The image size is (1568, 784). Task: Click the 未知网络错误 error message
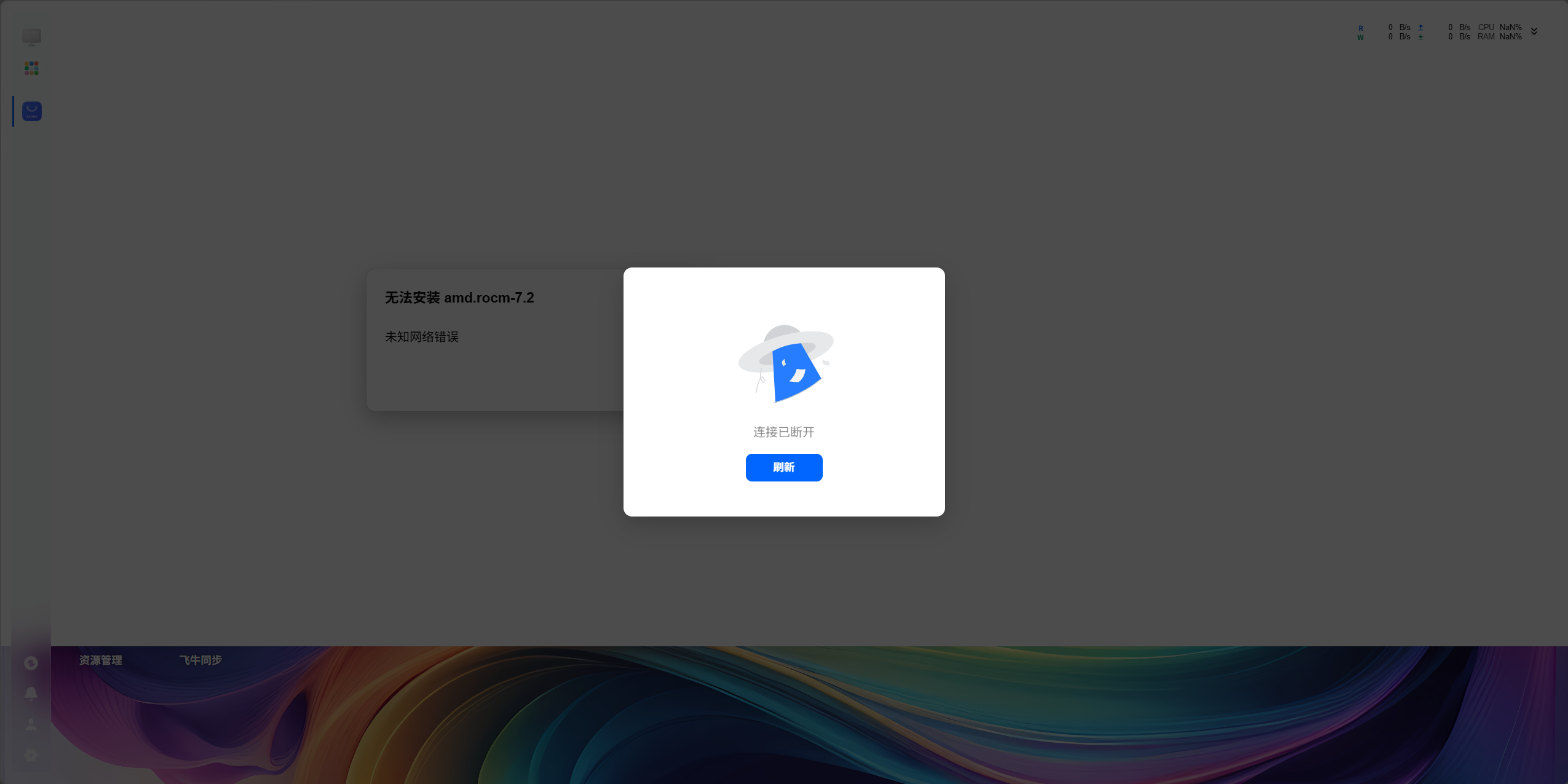tap(422, 337)
